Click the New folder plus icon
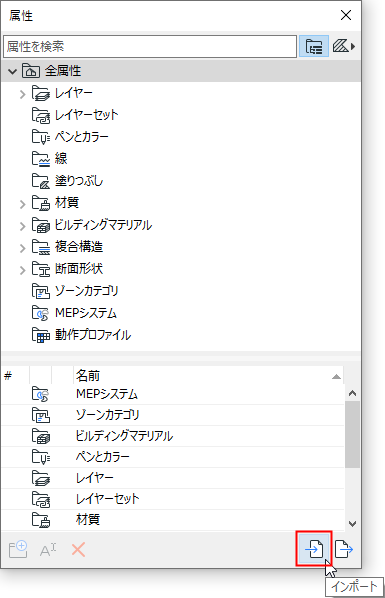 [x=18, y=550]
